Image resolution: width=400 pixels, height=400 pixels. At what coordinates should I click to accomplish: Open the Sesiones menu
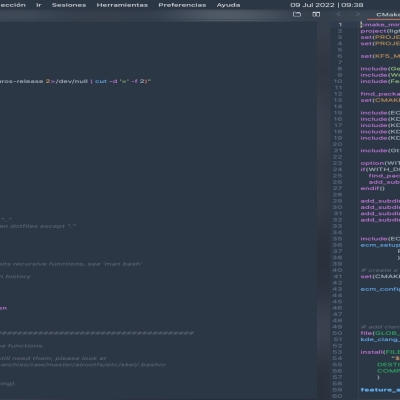(x=69, y=5)
